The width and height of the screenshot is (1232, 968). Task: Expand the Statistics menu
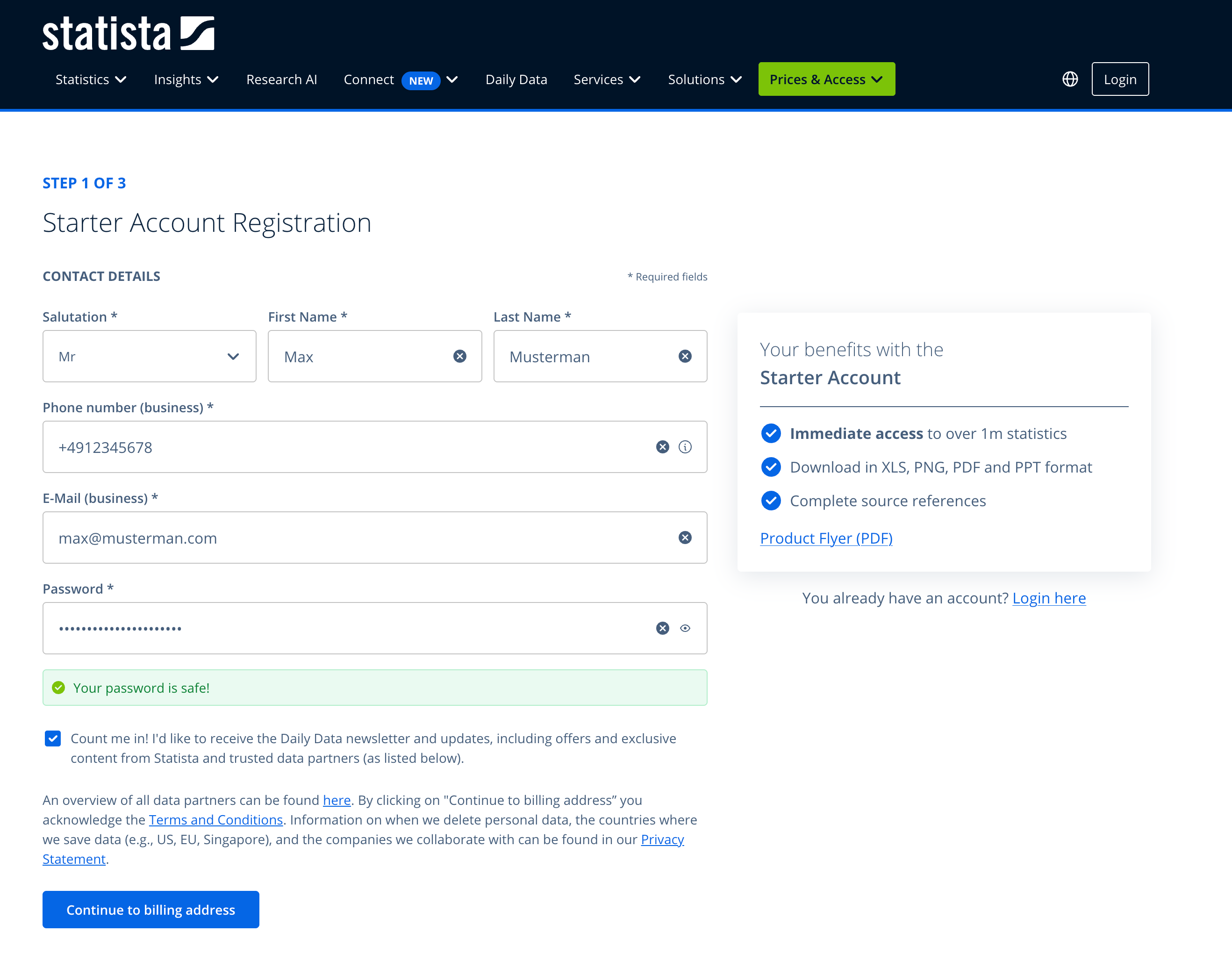(x=91, y=79)
